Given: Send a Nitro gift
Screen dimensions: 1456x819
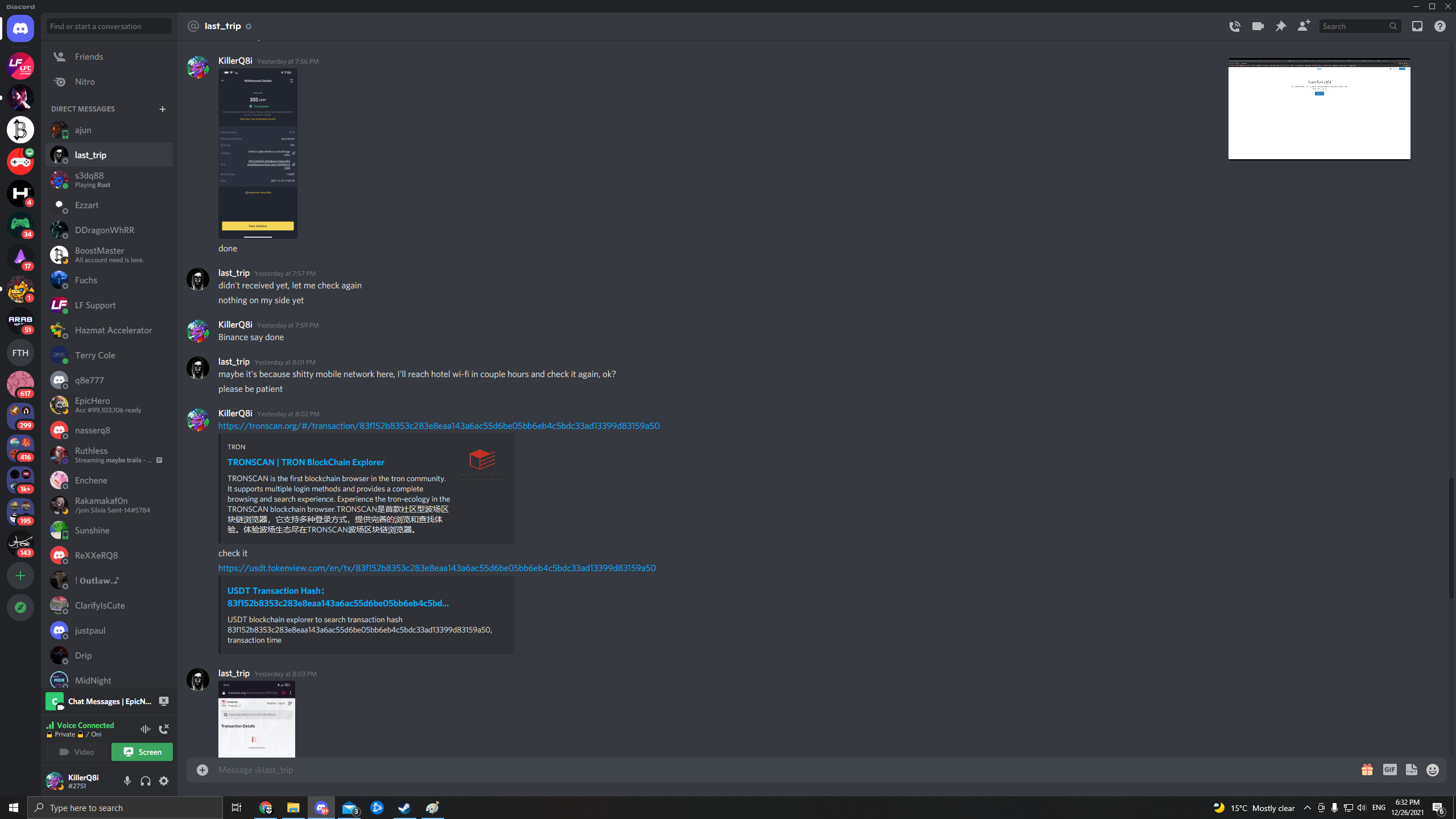Looking at the screenshot, I should (1367, 770).
